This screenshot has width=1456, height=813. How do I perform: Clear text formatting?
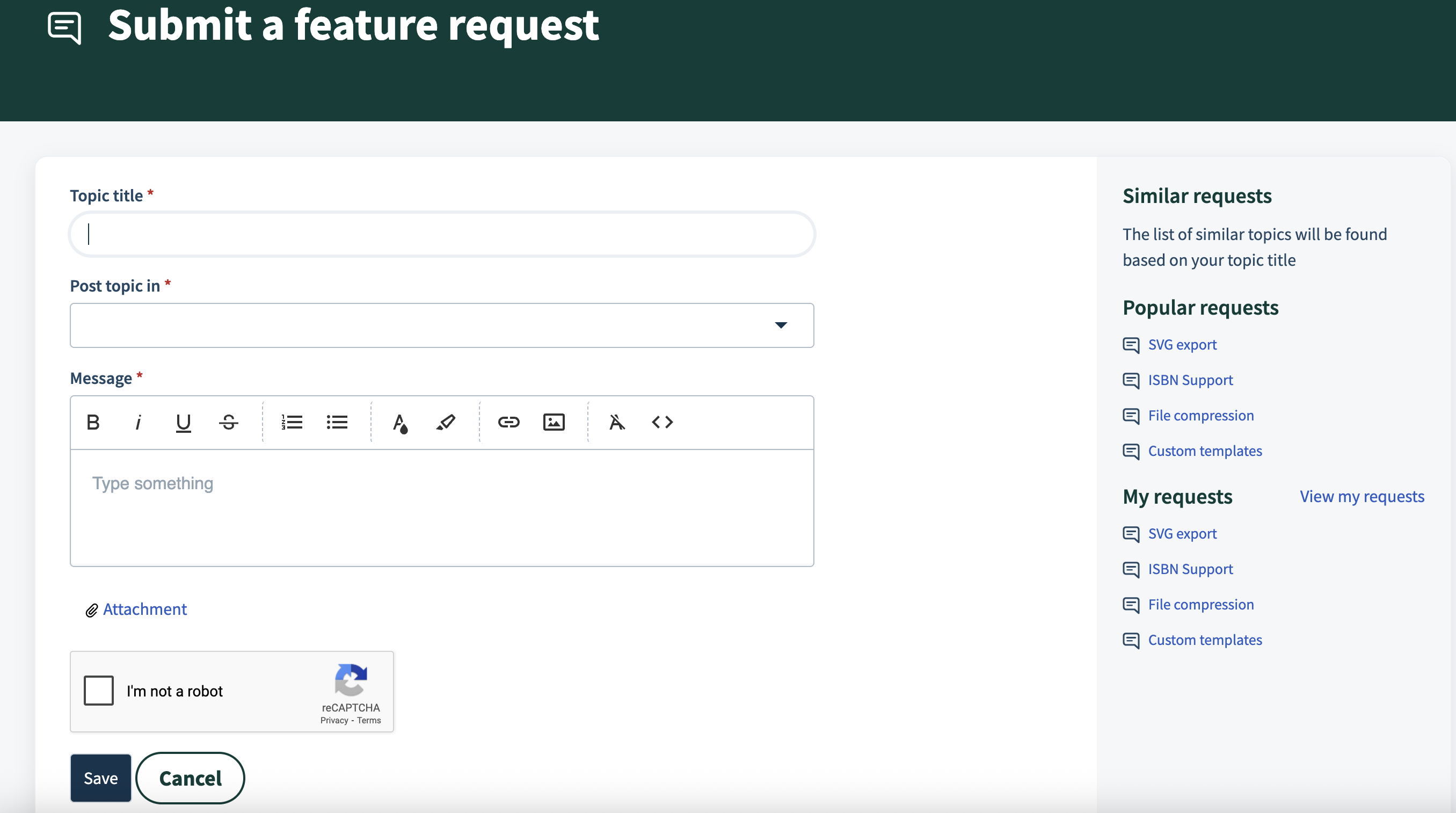617,422
